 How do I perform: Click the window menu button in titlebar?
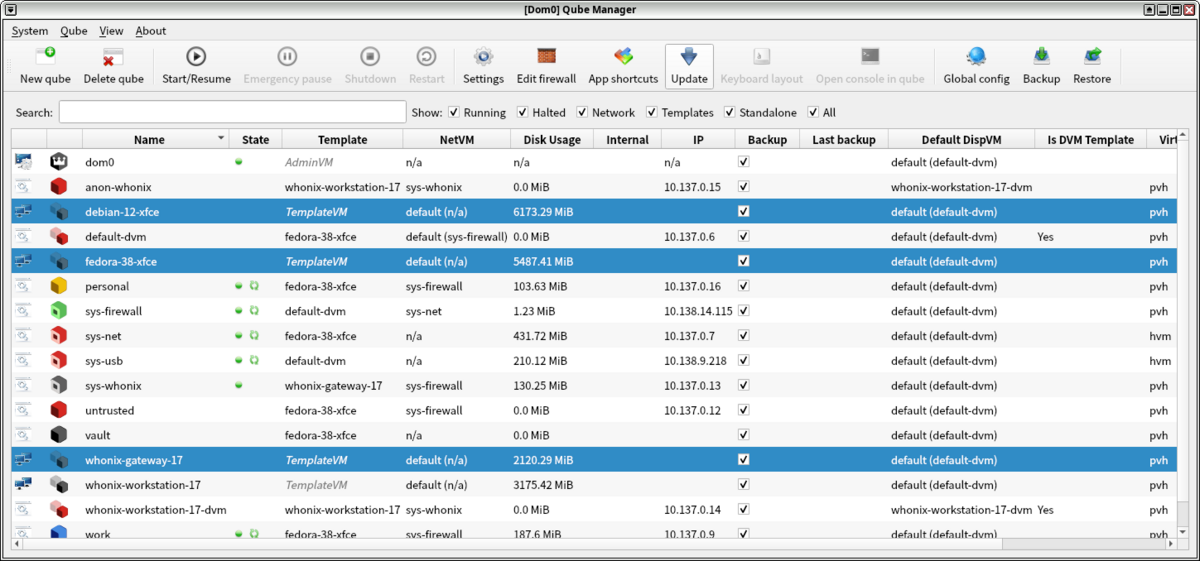point(11,9)
